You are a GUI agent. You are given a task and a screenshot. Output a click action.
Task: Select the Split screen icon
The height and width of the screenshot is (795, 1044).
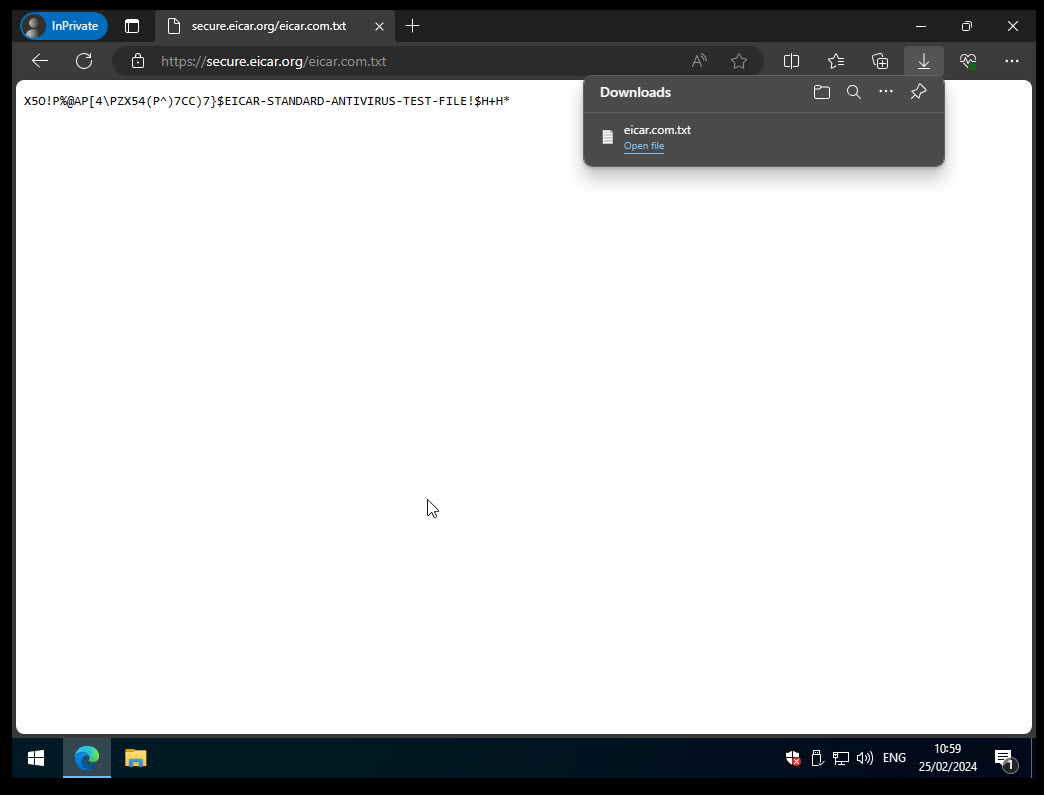pos(791,61)
